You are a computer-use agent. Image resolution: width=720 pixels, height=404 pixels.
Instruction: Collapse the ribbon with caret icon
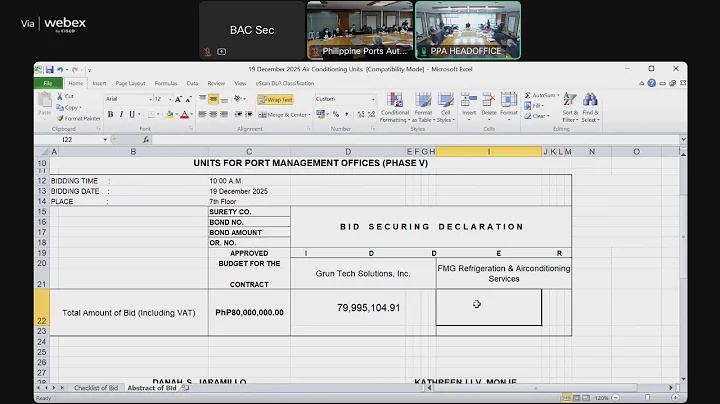[x=641, y=84]
